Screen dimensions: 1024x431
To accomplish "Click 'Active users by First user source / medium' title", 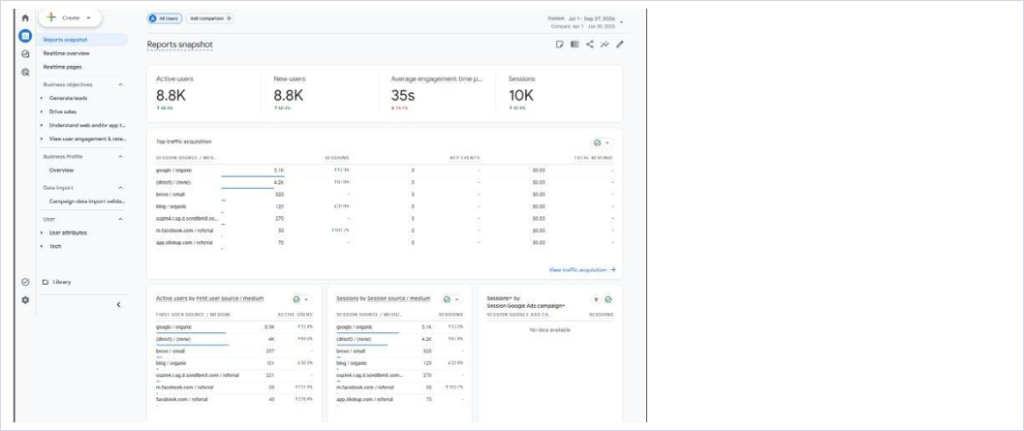I will (210, 298).
